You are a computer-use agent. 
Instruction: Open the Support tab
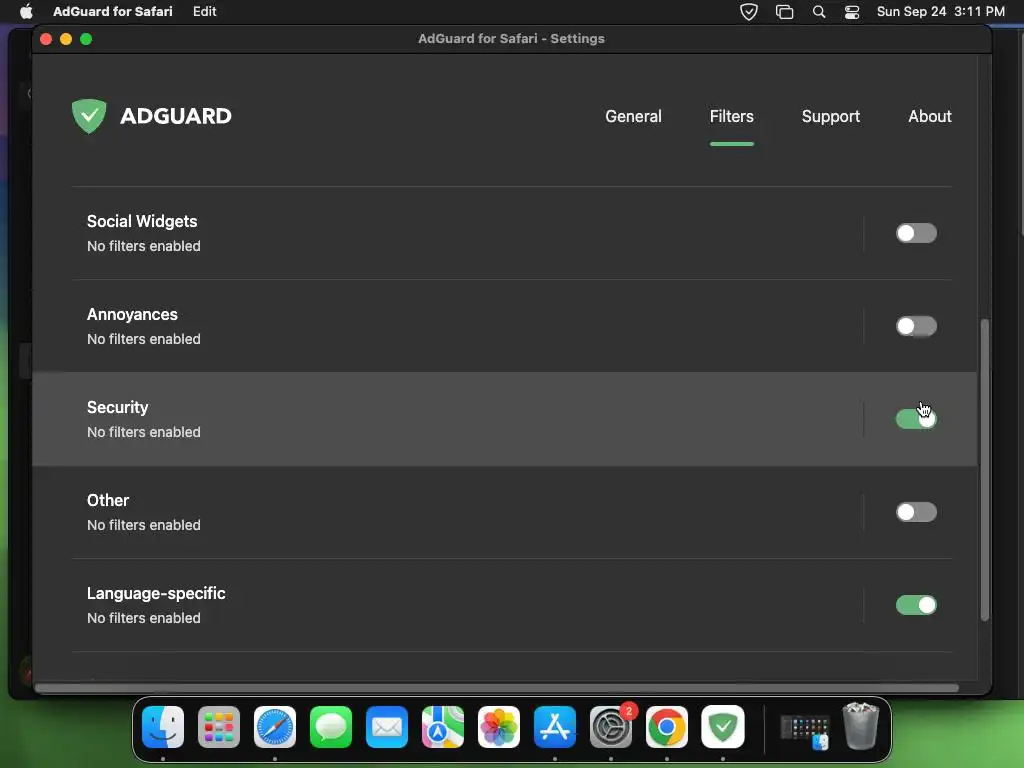tap(831, 116)
